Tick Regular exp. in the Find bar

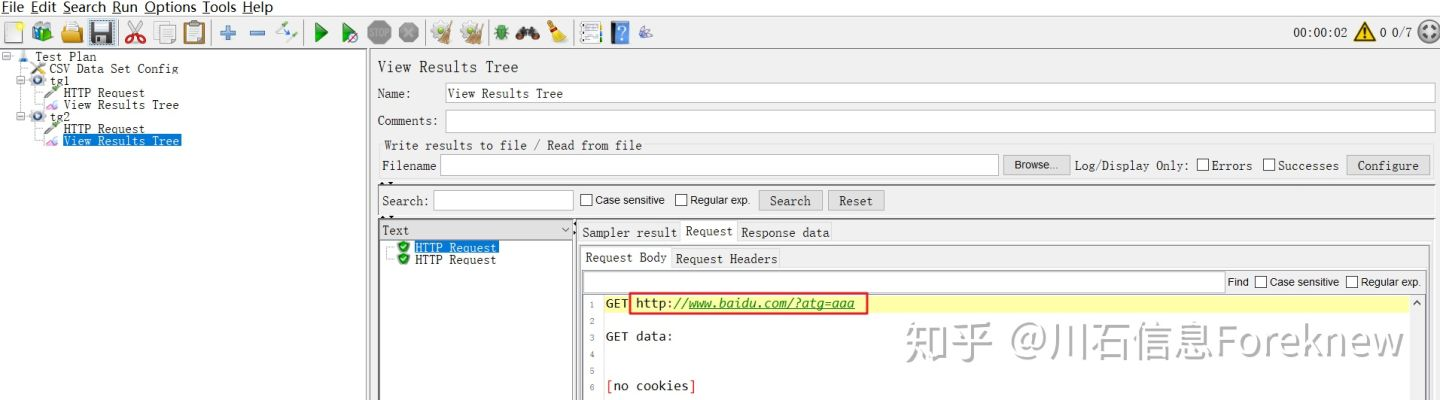1352,282
